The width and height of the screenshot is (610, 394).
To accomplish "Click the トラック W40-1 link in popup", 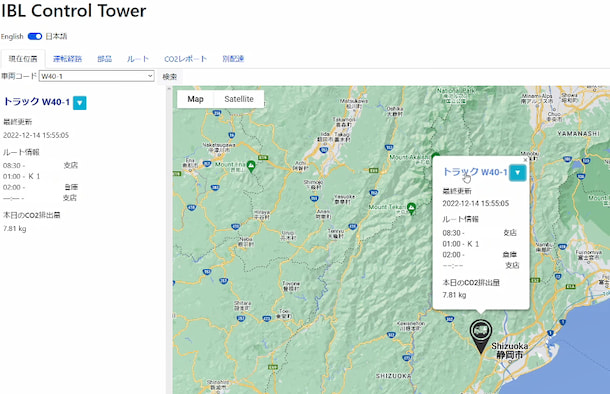I will coord(475,172).
